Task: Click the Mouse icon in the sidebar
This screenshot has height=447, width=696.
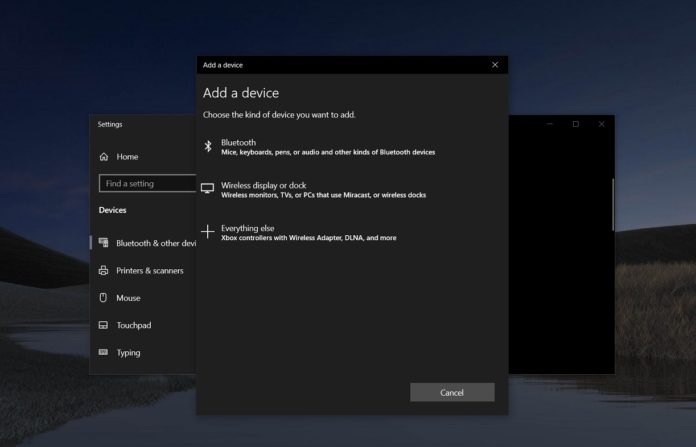Action: point(104,298)
